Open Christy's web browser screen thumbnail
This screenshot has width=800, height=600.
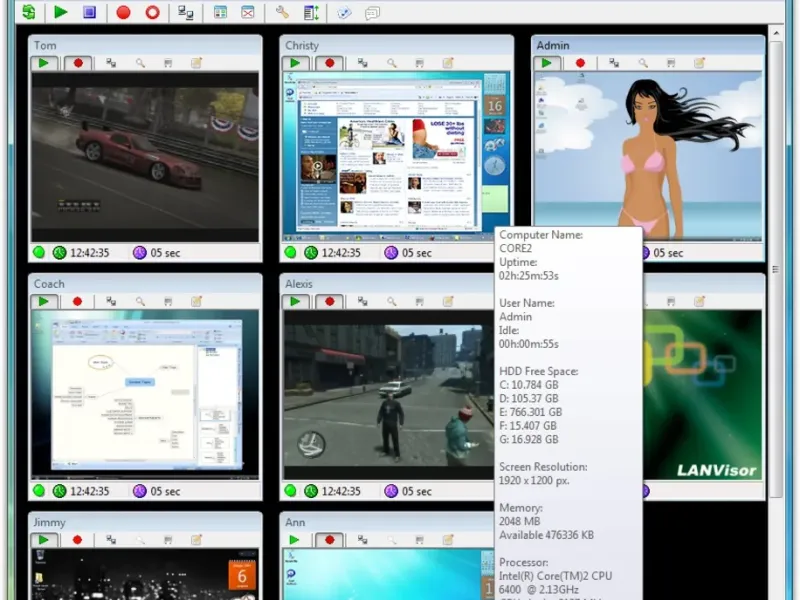click(x=396, y=157)
